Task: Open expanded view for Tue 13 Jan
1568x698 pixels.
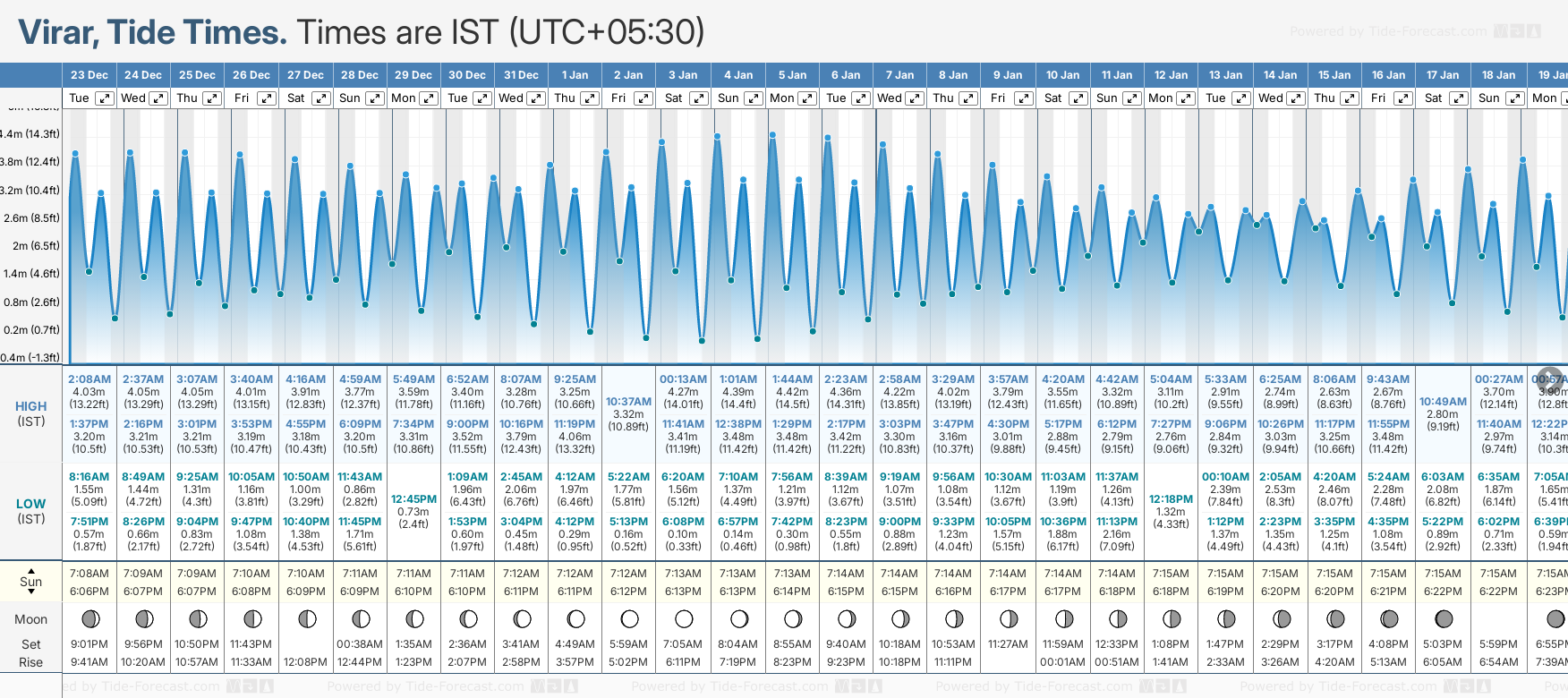Action: pyautogui.click(x=1240, y=98)
